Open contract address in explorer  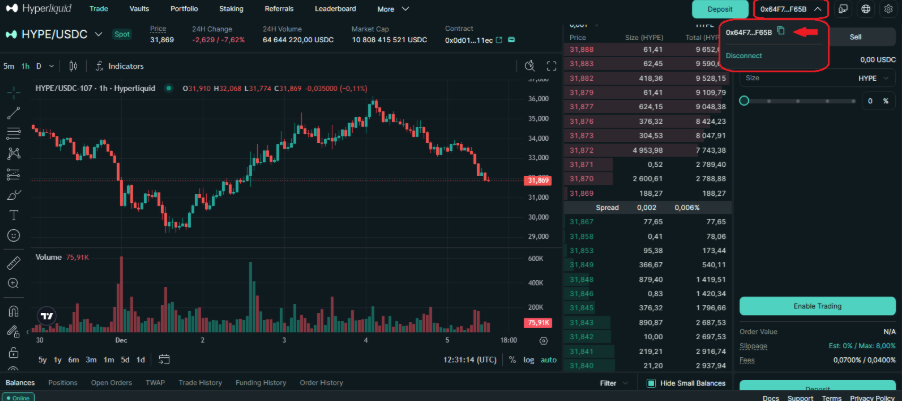(499, 40)
